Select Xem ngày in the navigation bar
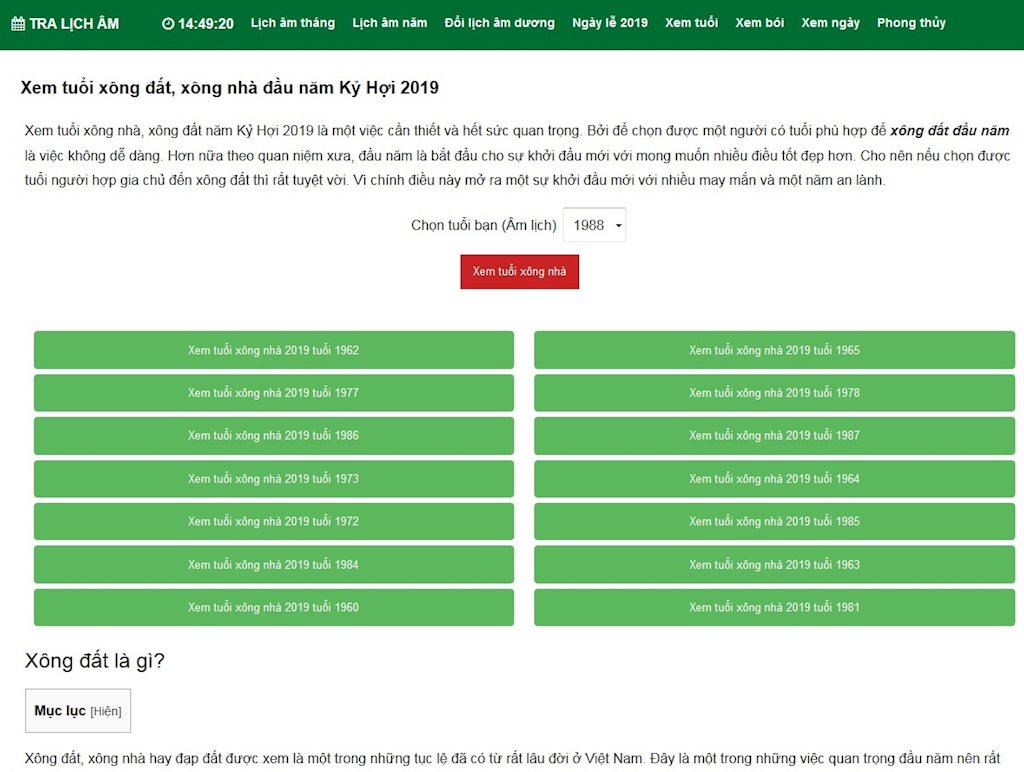Image resolution: width=1024 pixels, height=772 pixels. coord(830,22)
